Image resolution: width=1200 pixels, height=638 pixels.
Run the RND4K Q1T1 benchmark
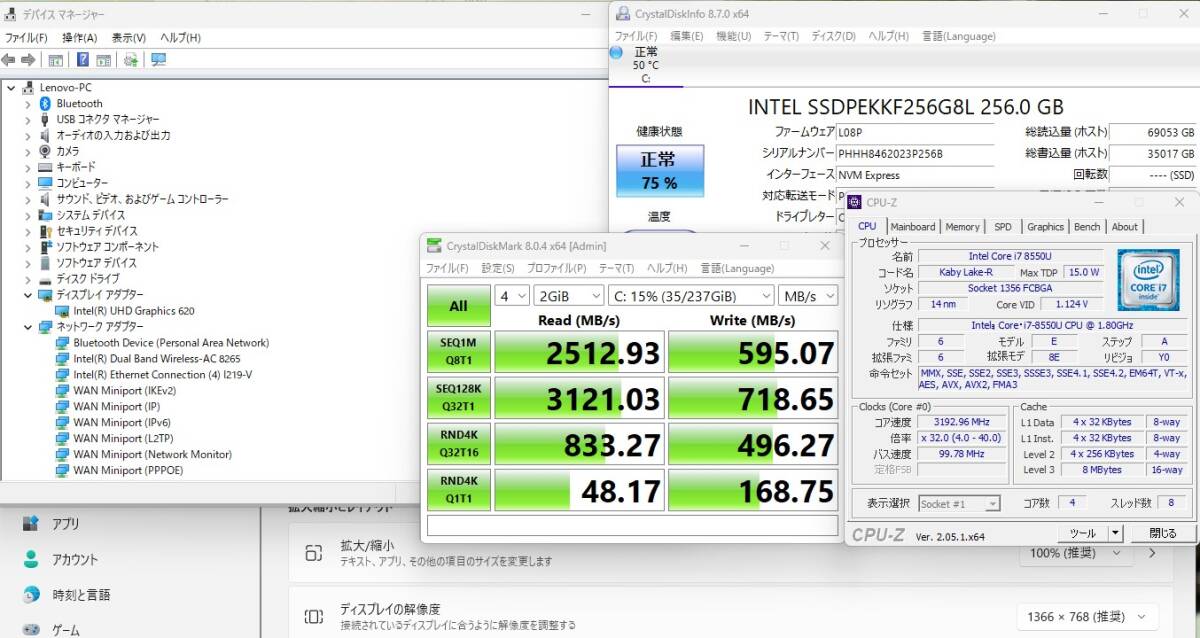coord(458,489)
